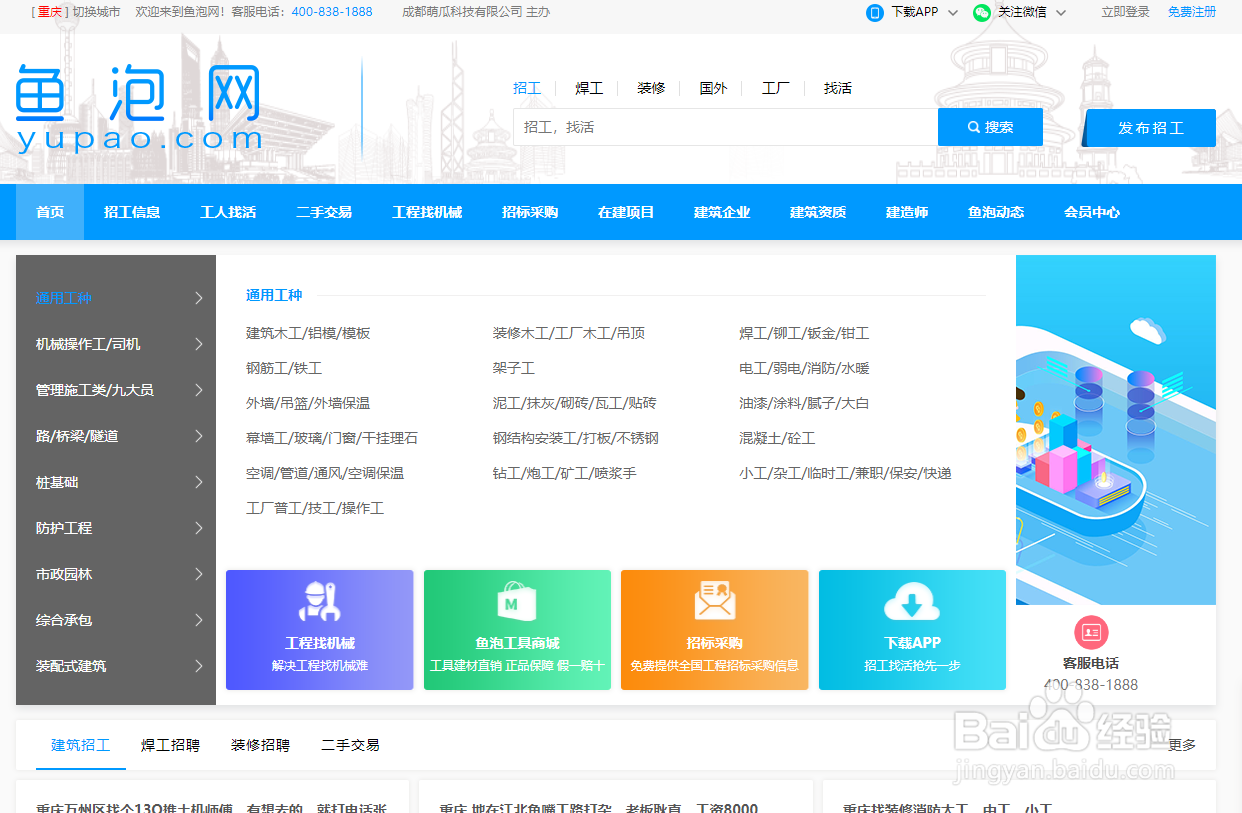The height and width of the screenshot is (813, 1242).
Task: Open 架子工 job type link
Action: (x=514, y=368)
